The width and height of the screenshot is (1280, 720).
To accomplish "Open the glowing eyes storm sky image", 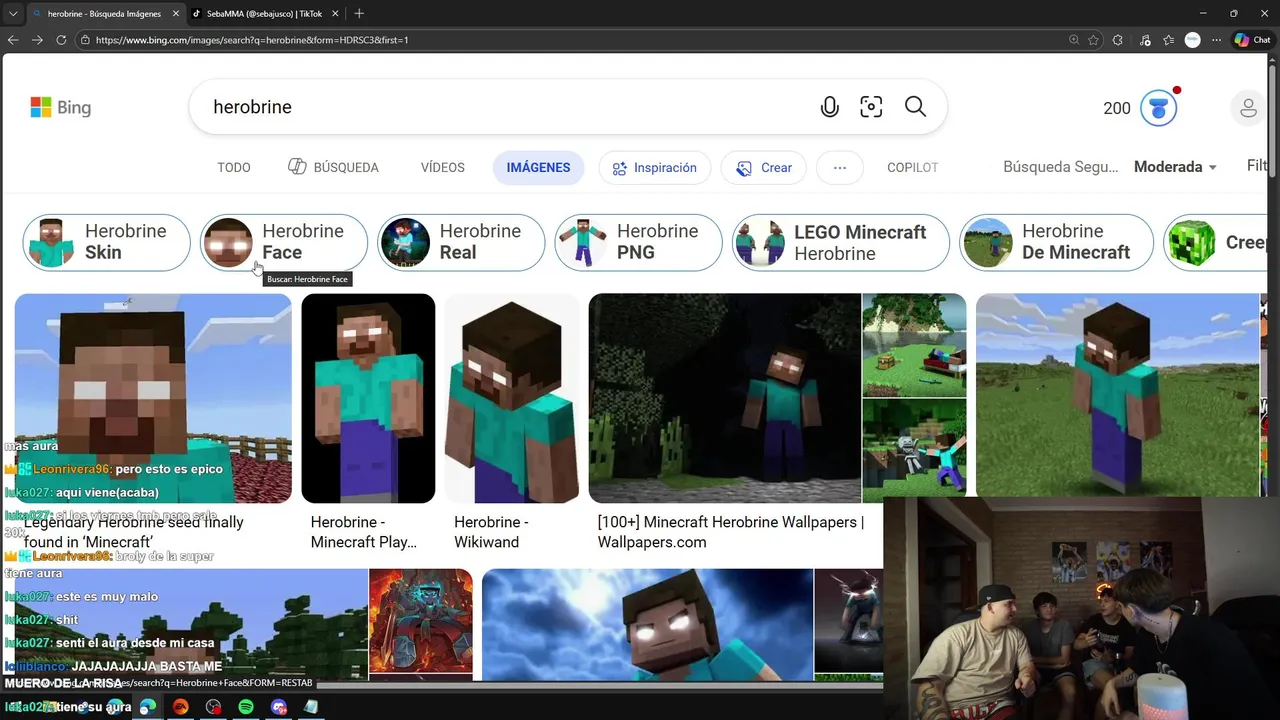I will coord(648,624).
